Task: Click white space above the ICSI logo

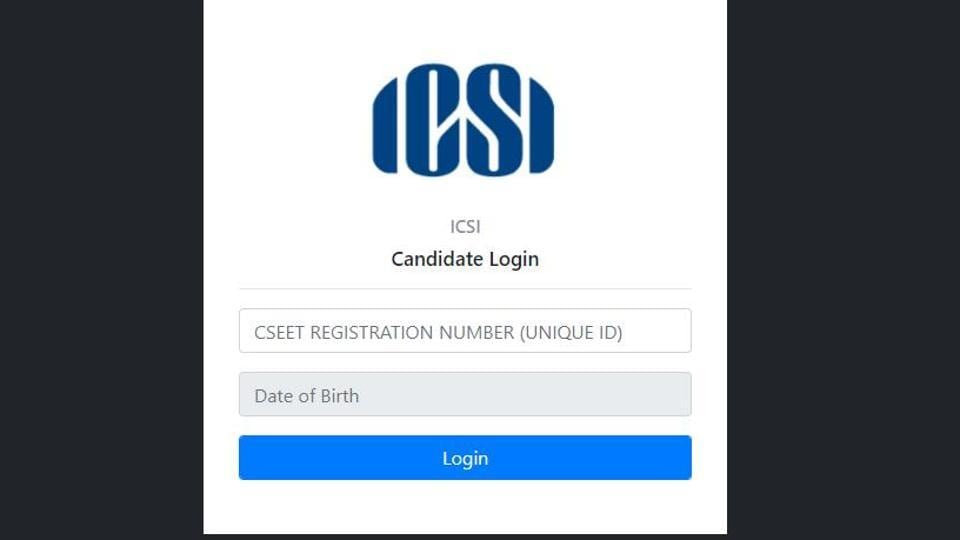Action: [x=465, y=29]
